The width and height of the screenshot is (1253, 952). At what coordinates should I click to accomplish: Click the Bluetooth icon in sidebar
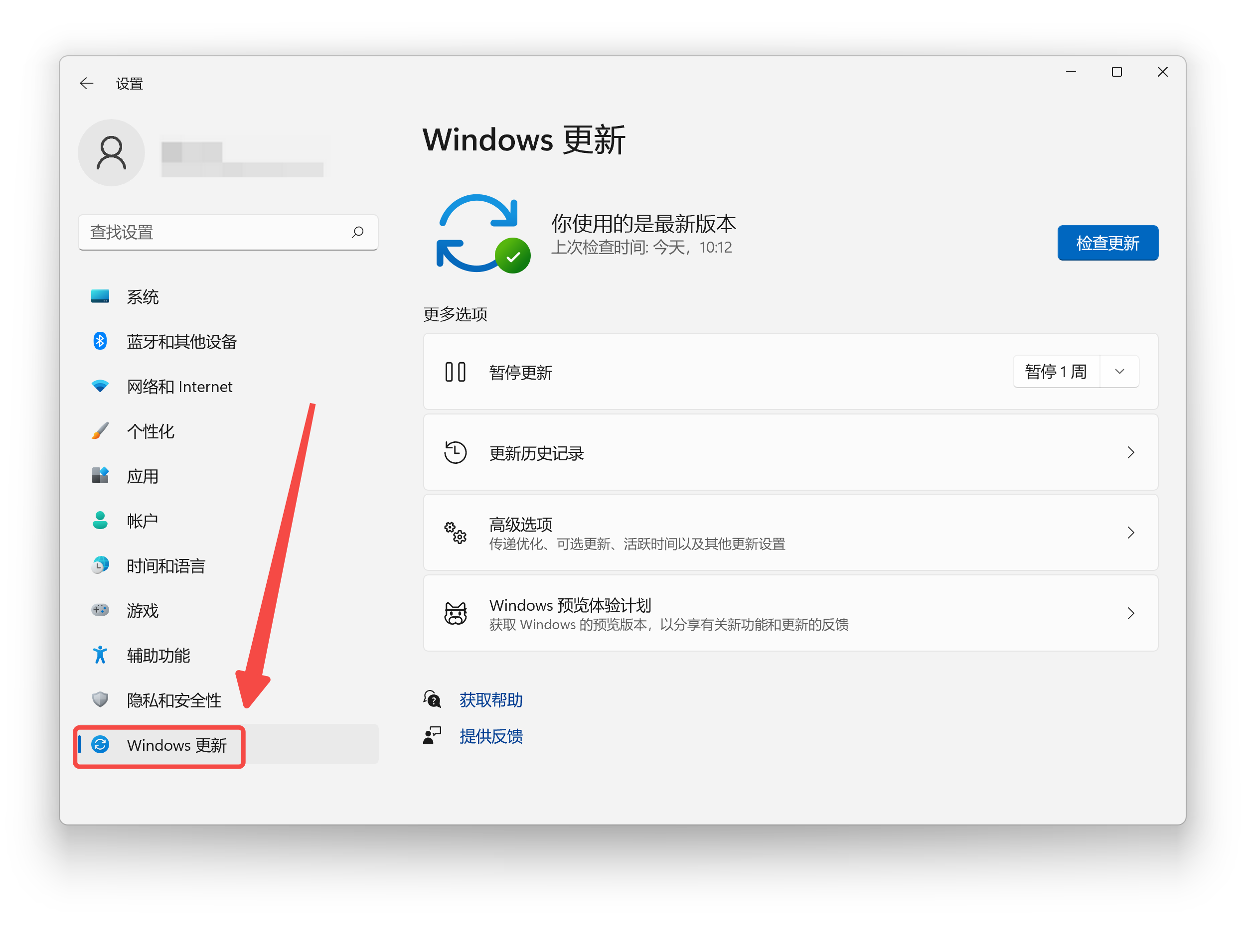(x=100, y=341)
